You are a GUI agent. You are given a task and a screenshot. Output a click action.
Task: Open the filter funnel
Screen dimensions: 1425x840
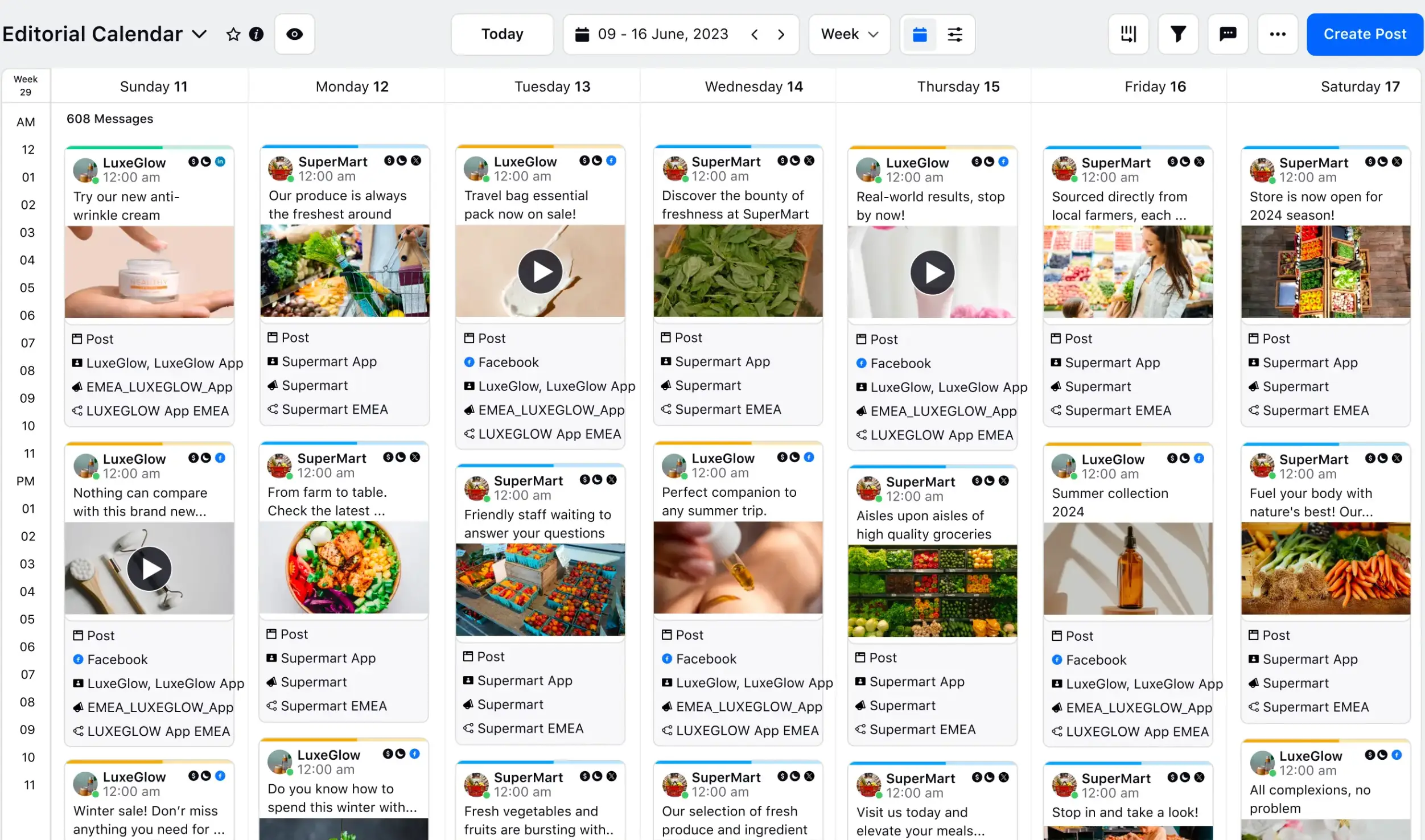(1178, 34)
